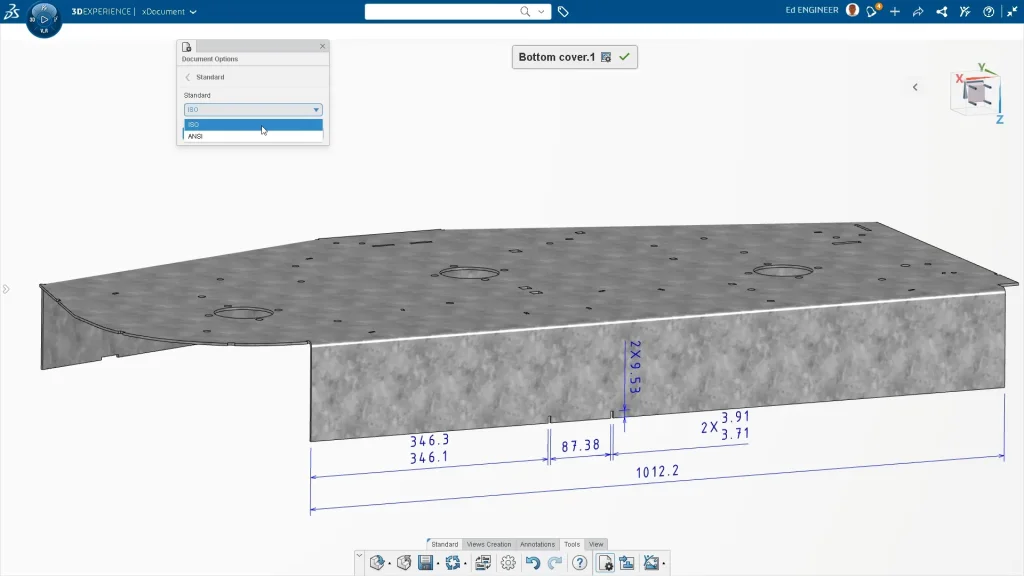Screen dimensions: 1024x576
Task: Open the 3DEXPERIENCE compass
Action: pos(43,19)
